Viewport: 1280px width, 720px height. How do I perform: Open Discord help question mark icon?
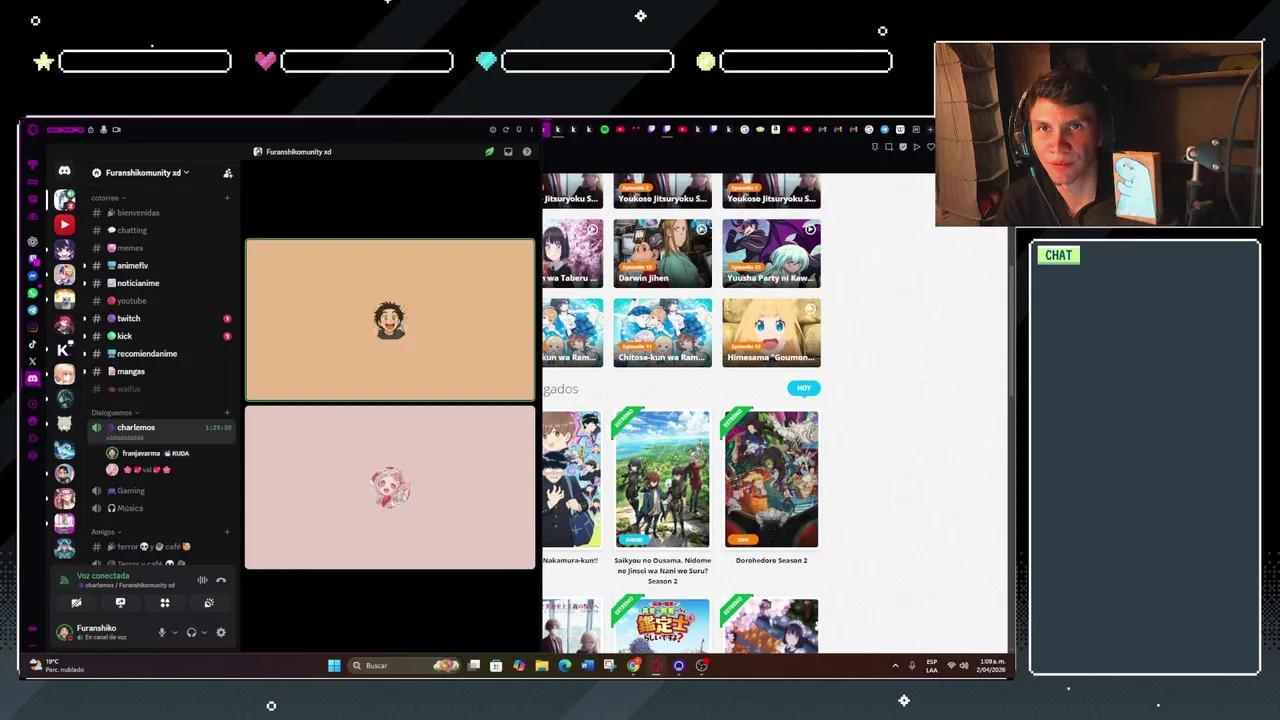coord(527,152)
